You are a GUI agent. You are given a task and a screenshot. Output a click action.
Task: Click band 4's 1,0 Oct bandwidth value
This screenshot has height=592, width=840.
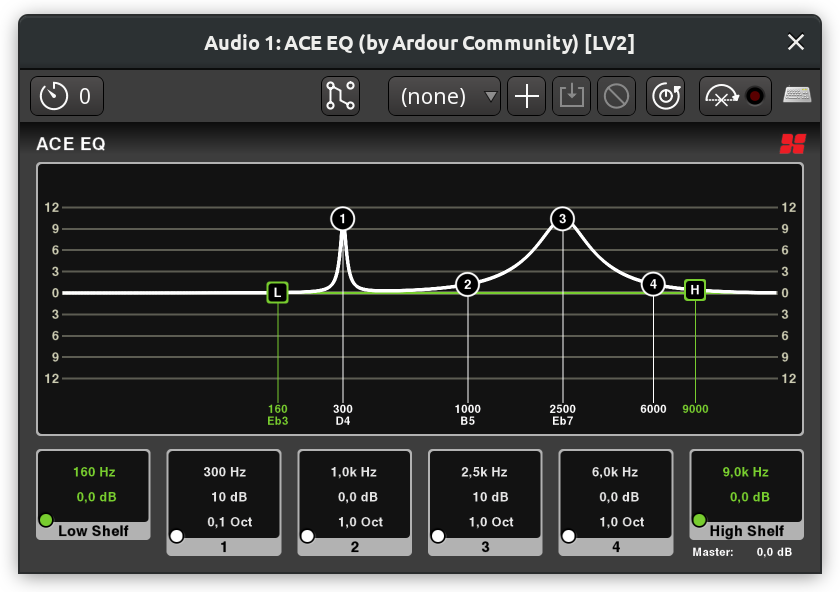coord(622,522)
